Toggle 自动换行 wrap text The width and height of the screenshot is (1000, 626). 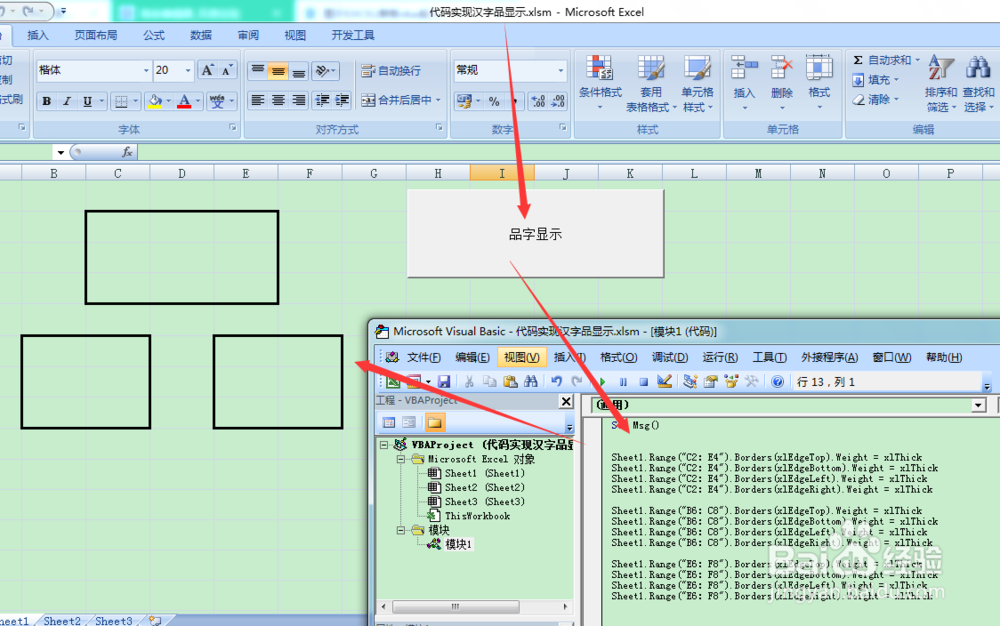391,71
